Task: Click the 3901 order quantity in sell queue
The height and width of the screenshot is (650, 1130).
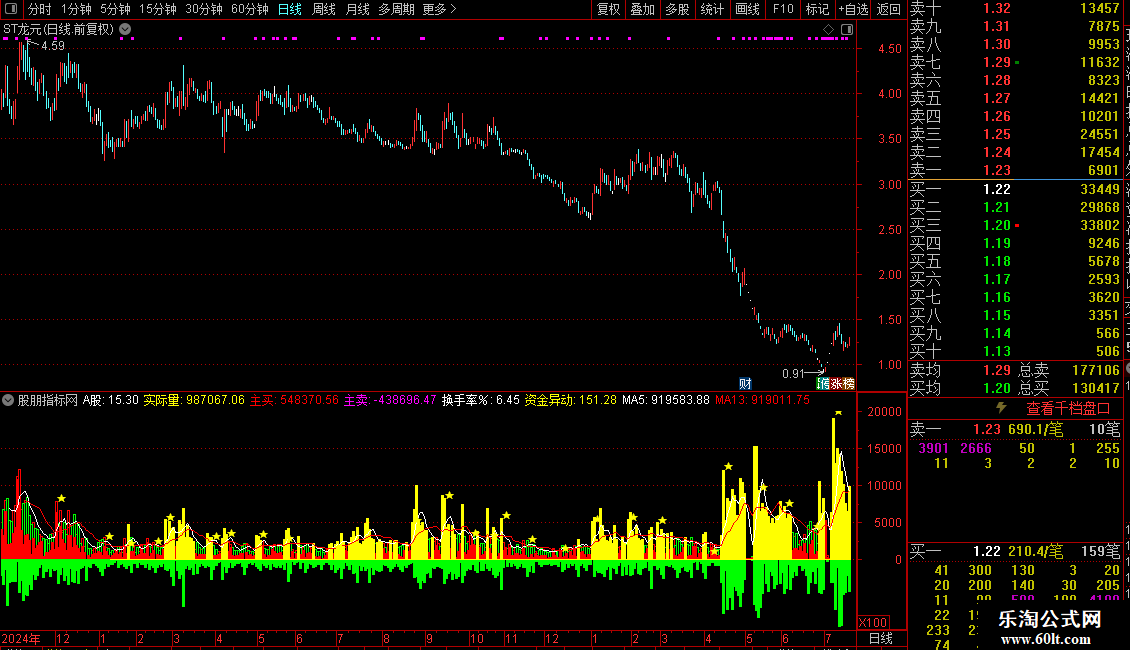Action: pos(933,449)
